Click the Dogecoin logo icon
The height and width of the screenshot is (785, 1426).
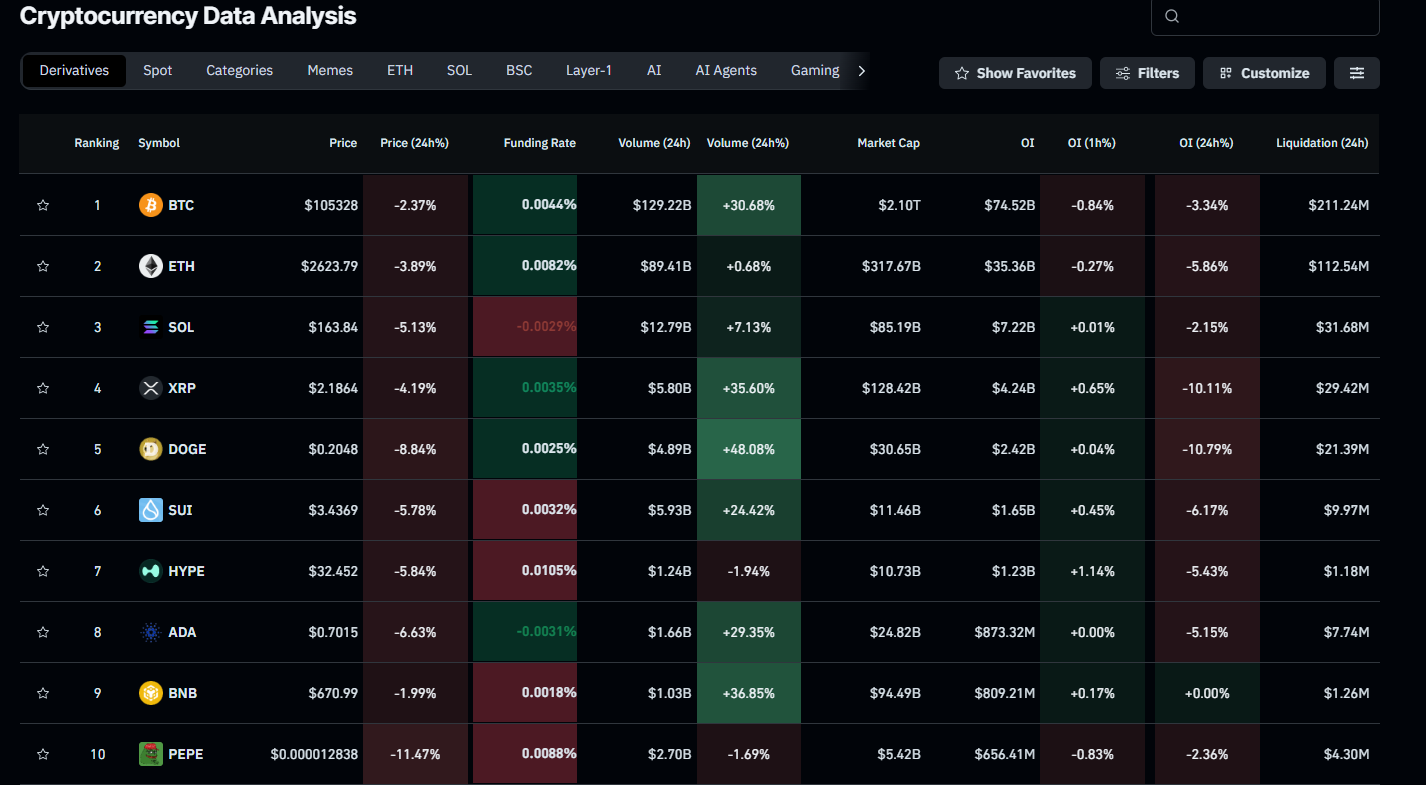tap(151, 449)
